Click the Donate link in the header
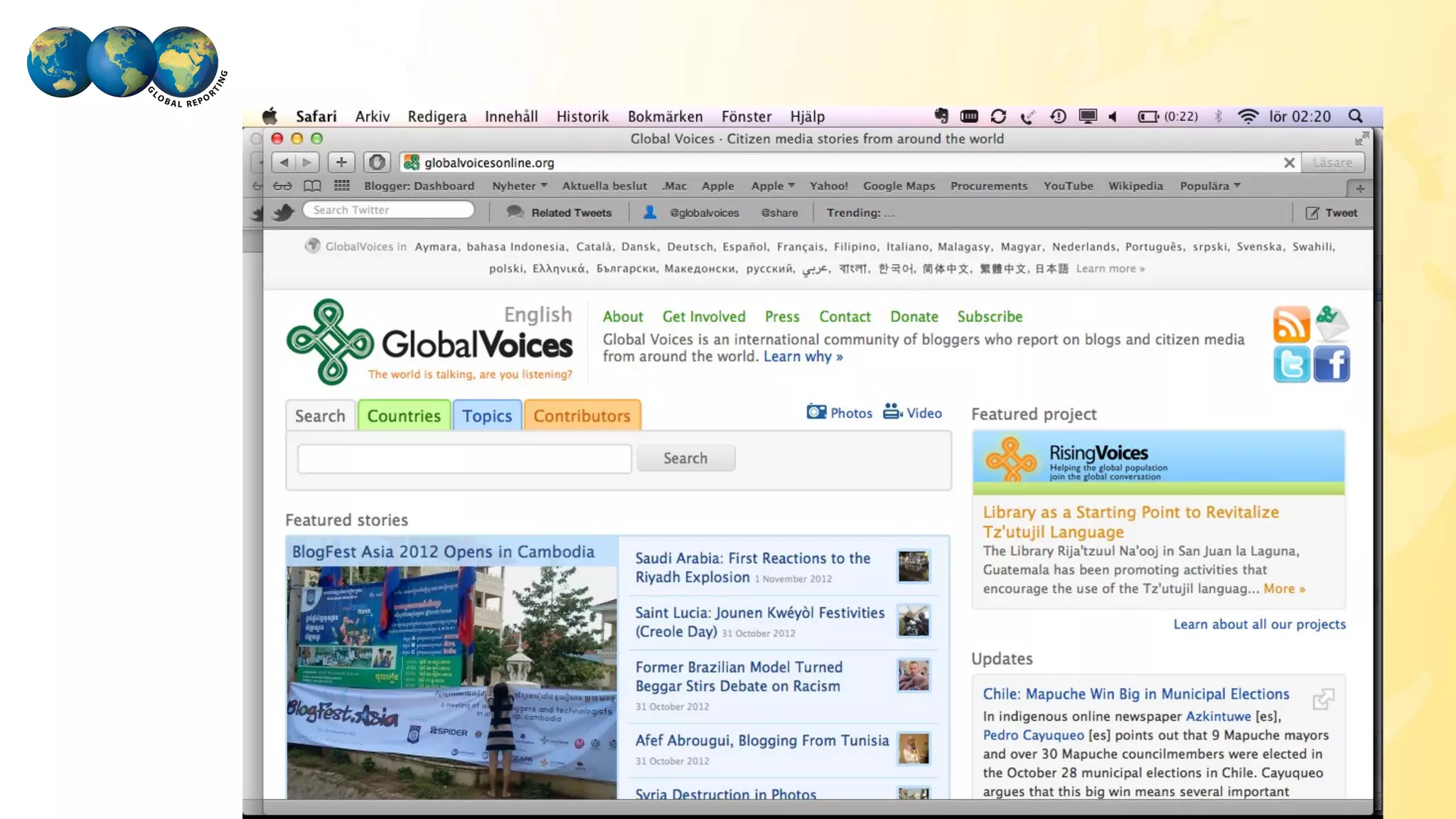 click(x=914, y=317)
